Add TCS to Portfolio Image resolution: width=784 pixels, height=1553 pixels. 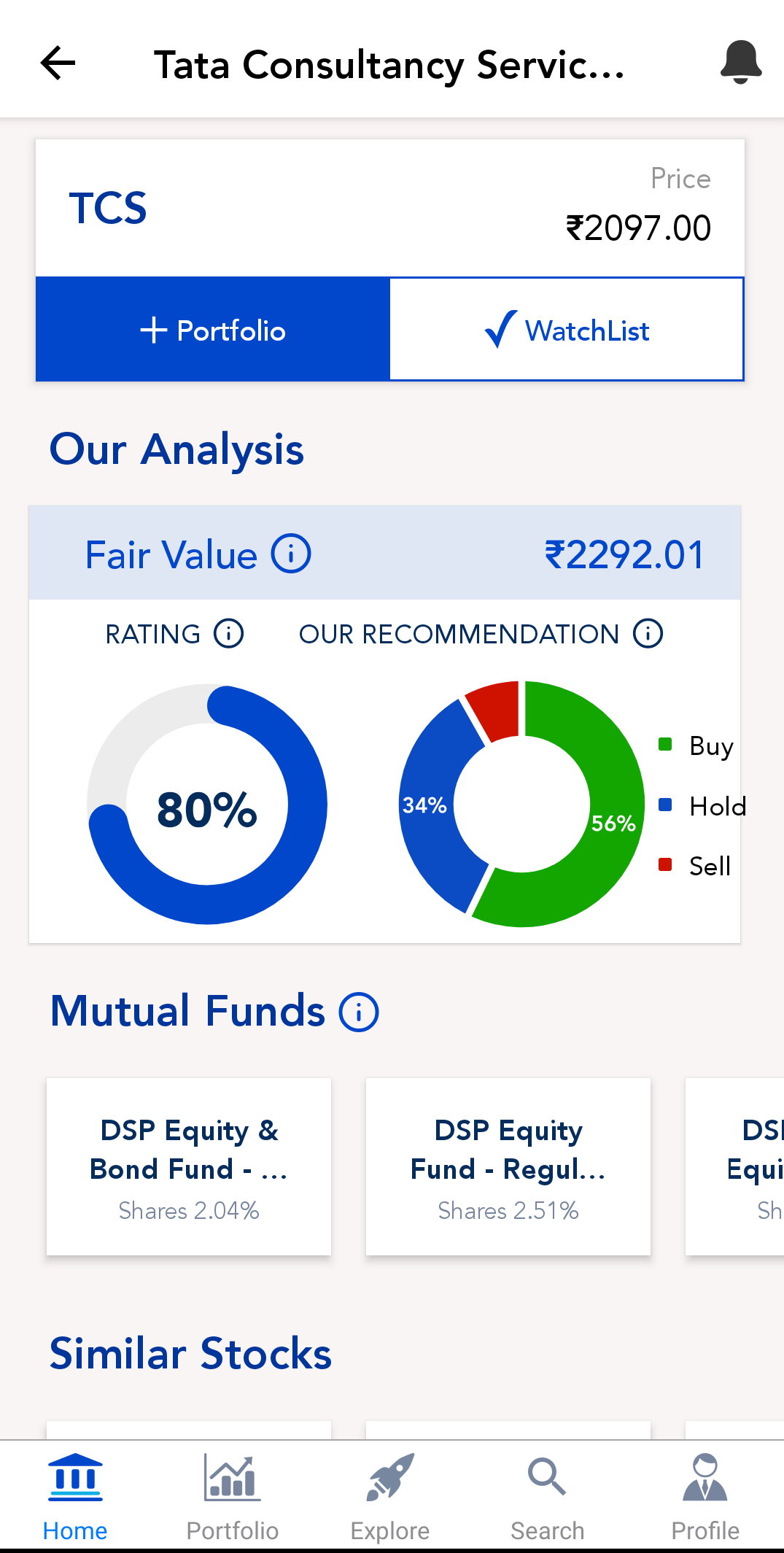(213, 330)
